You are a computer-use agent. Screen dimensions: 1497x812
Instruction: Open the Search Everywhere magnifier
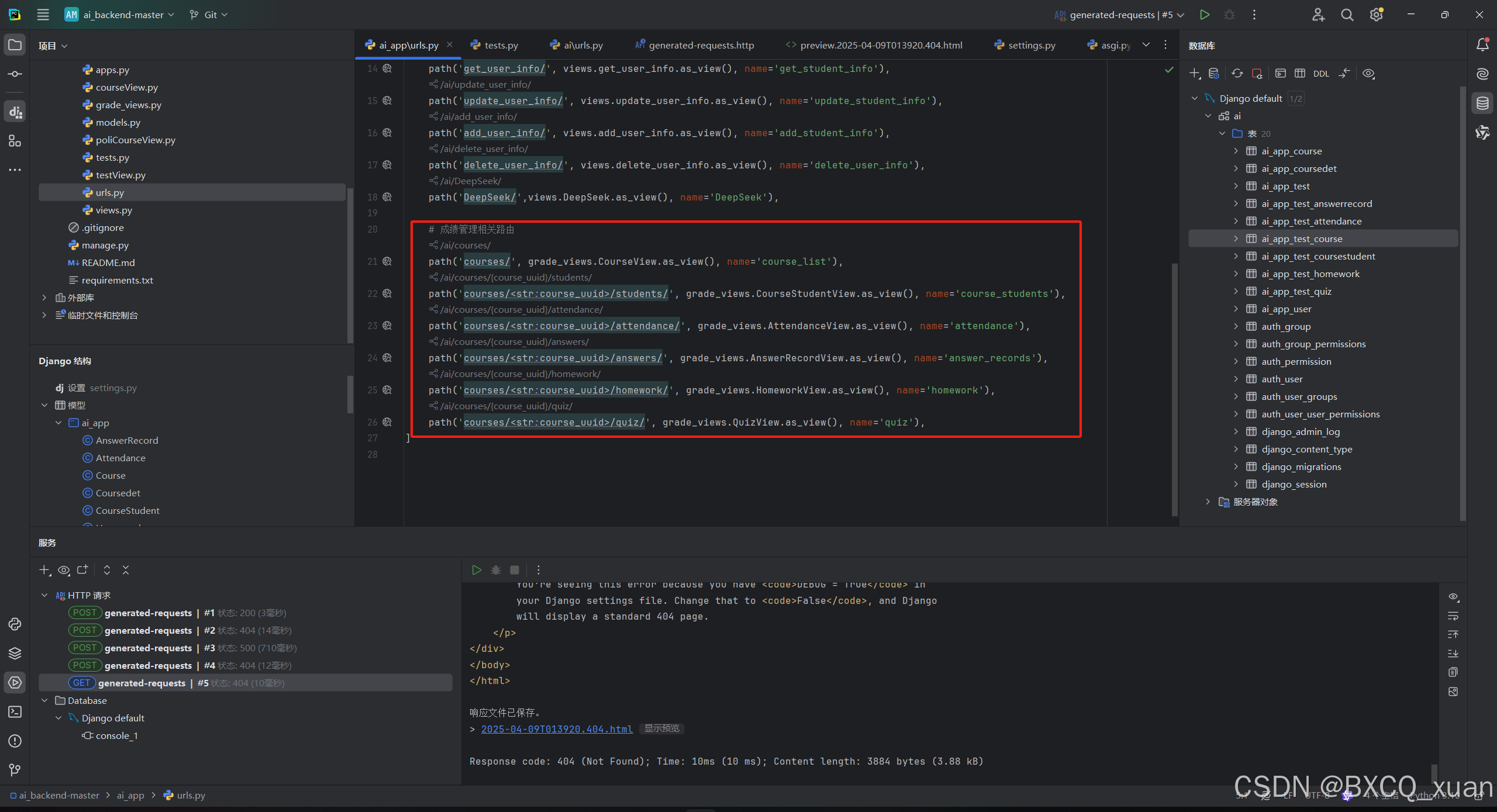[x=1347, y=15]
